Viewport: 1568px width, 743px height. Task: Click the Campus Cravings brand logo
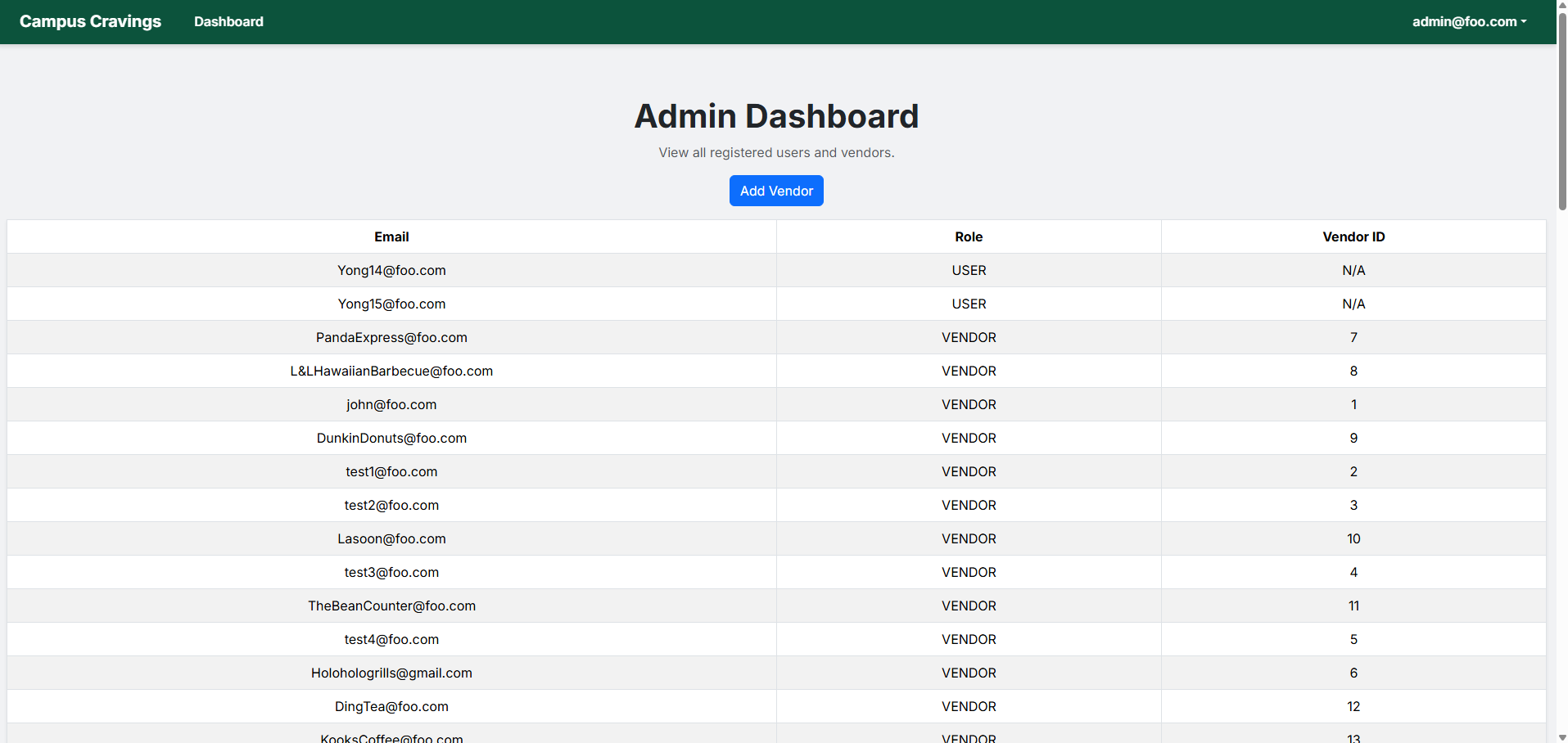tap(90, 22)
